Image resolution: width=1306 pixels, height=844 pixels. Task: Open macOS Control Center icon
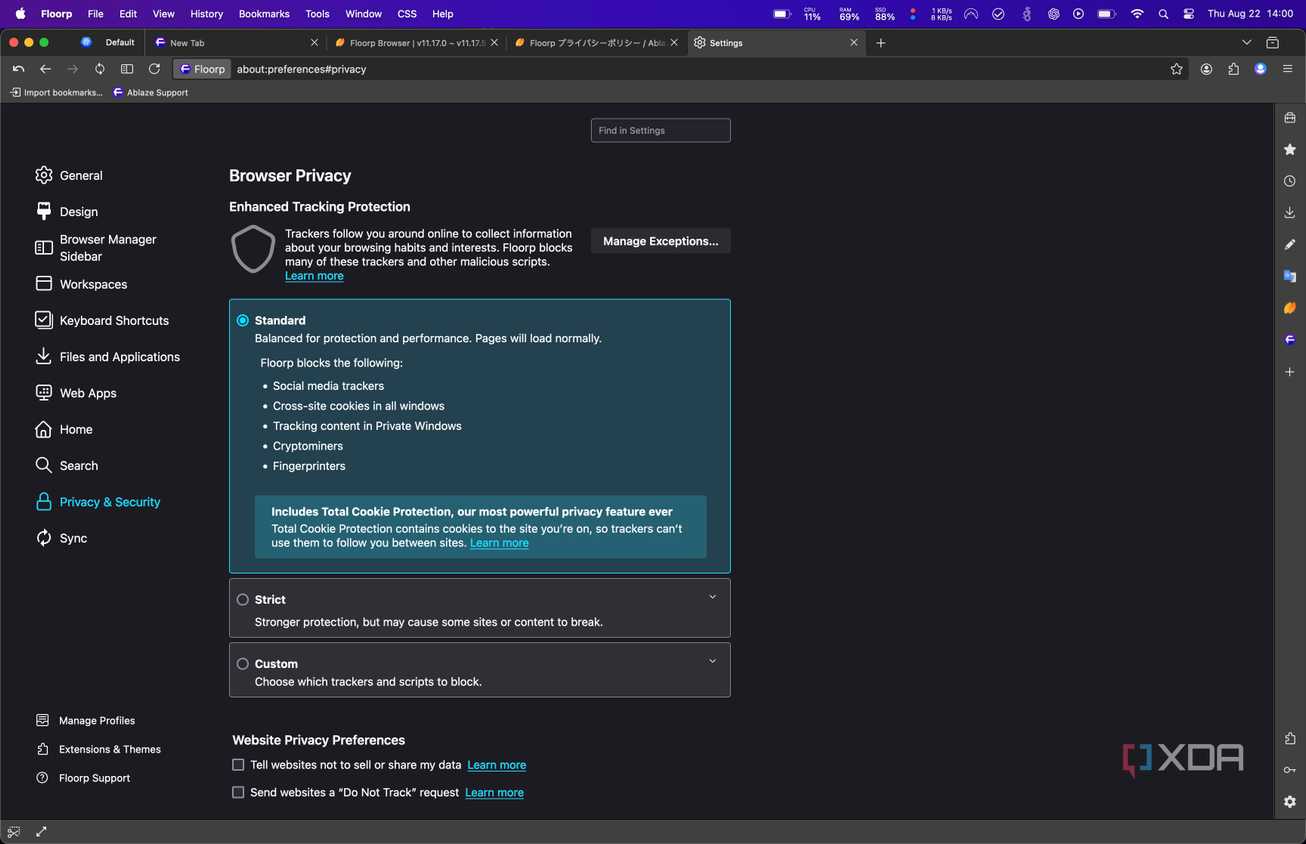tap(1189, 14)
